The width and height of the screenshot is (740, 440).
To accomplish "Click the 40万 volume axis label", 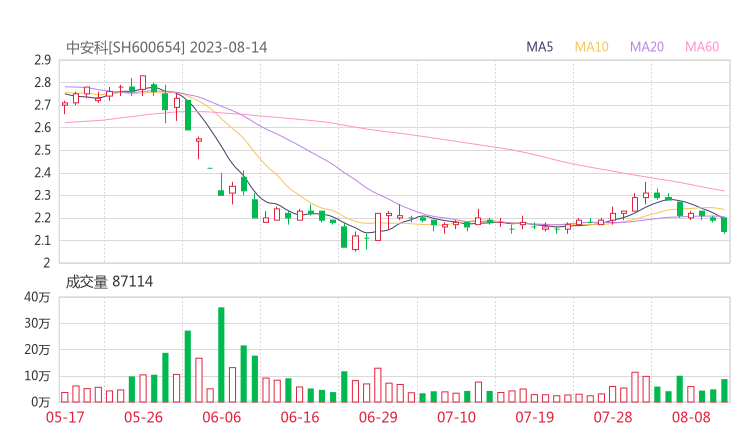I will click(37, 297).
